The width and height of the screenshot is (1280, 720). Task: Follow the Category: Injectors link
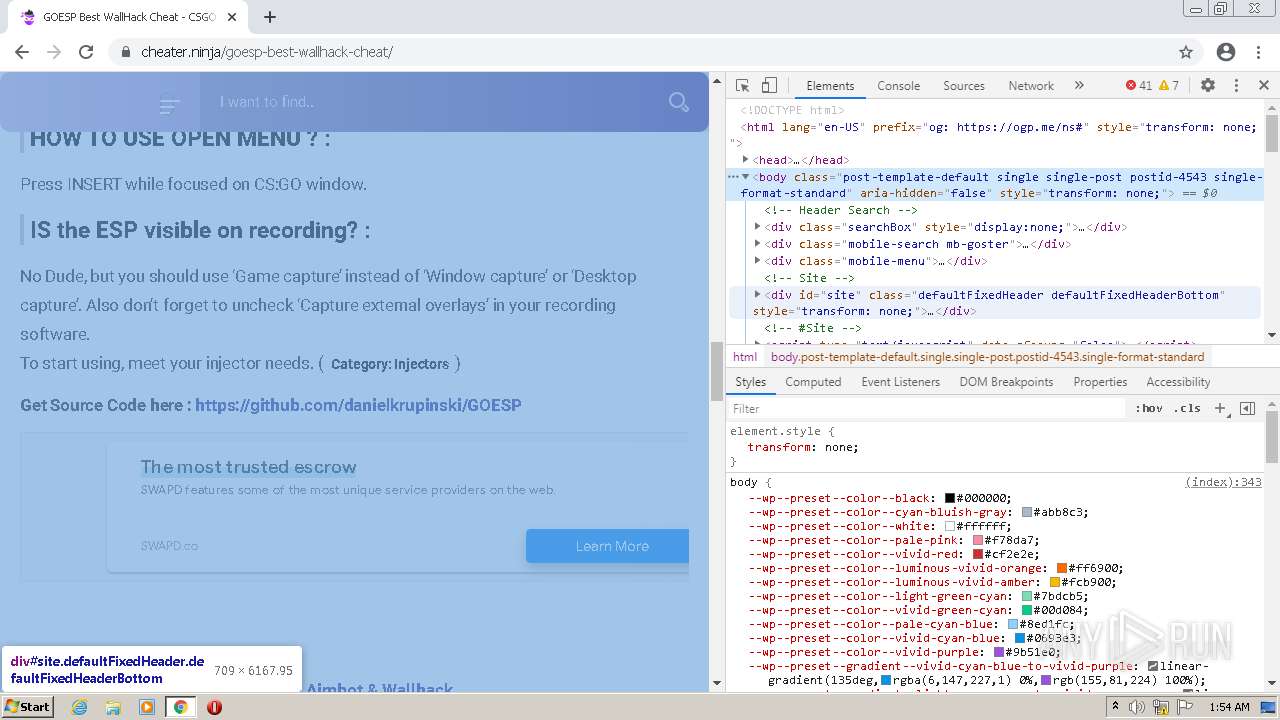coord(390,364)
